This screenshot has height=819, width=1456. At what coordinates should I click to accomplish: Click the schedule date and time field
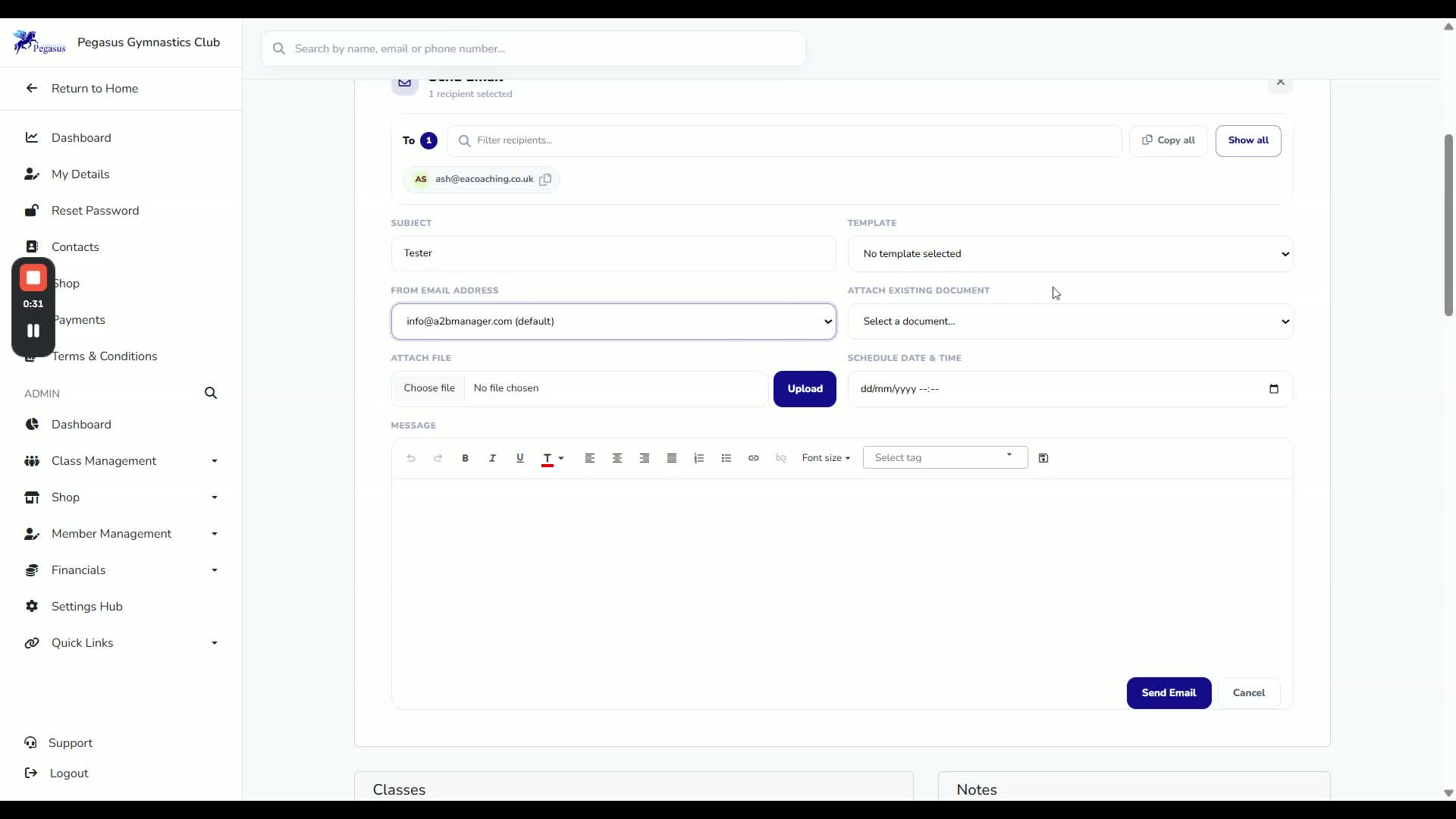1070,389
